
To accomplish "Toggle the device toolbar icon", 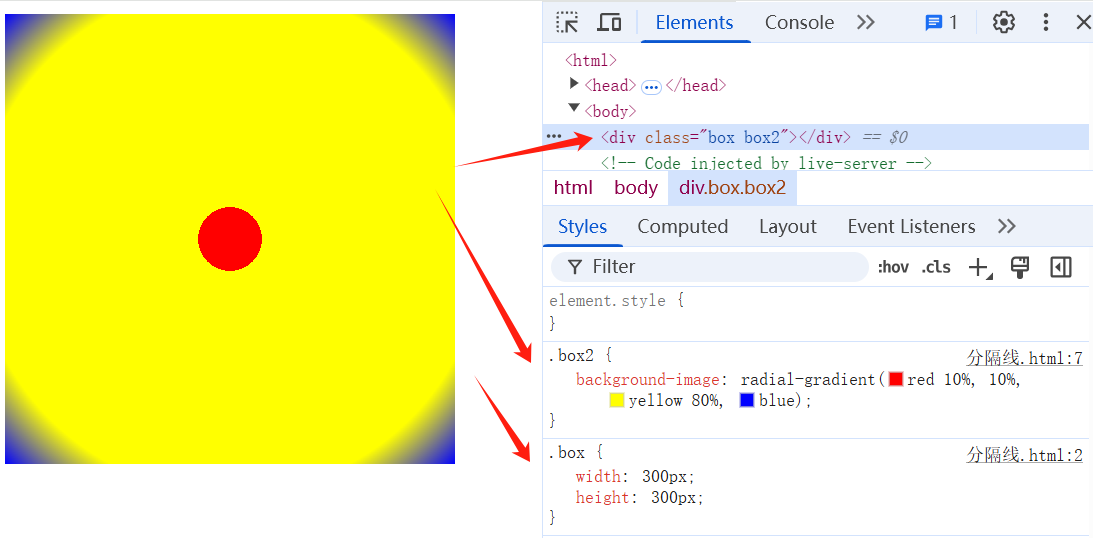I will point(609,22).
